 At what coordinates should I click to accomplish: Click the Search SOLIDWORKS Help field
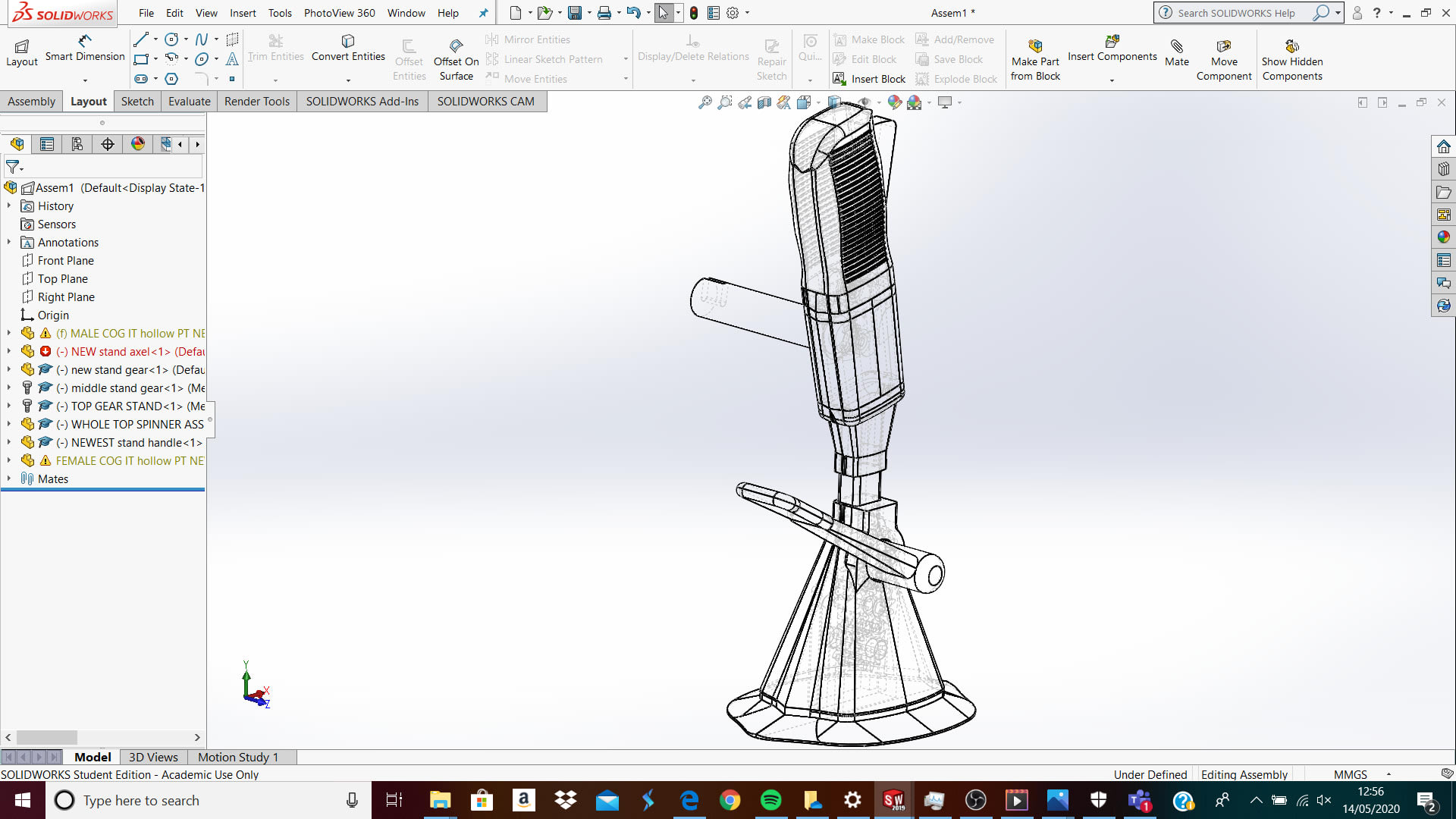click(x=1236, y=13)
